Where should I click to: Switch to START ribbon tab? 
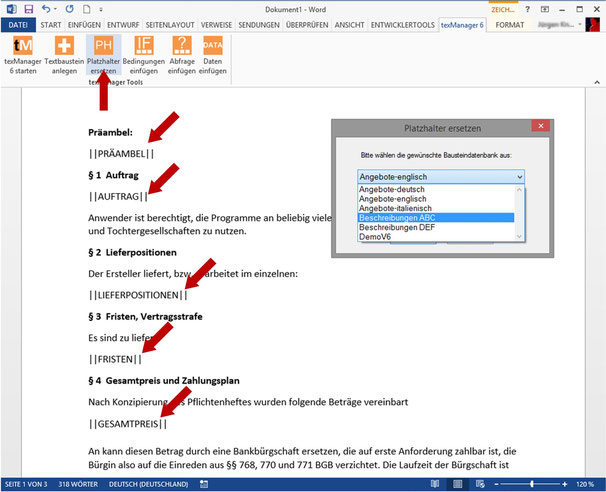tap(51, 25)
